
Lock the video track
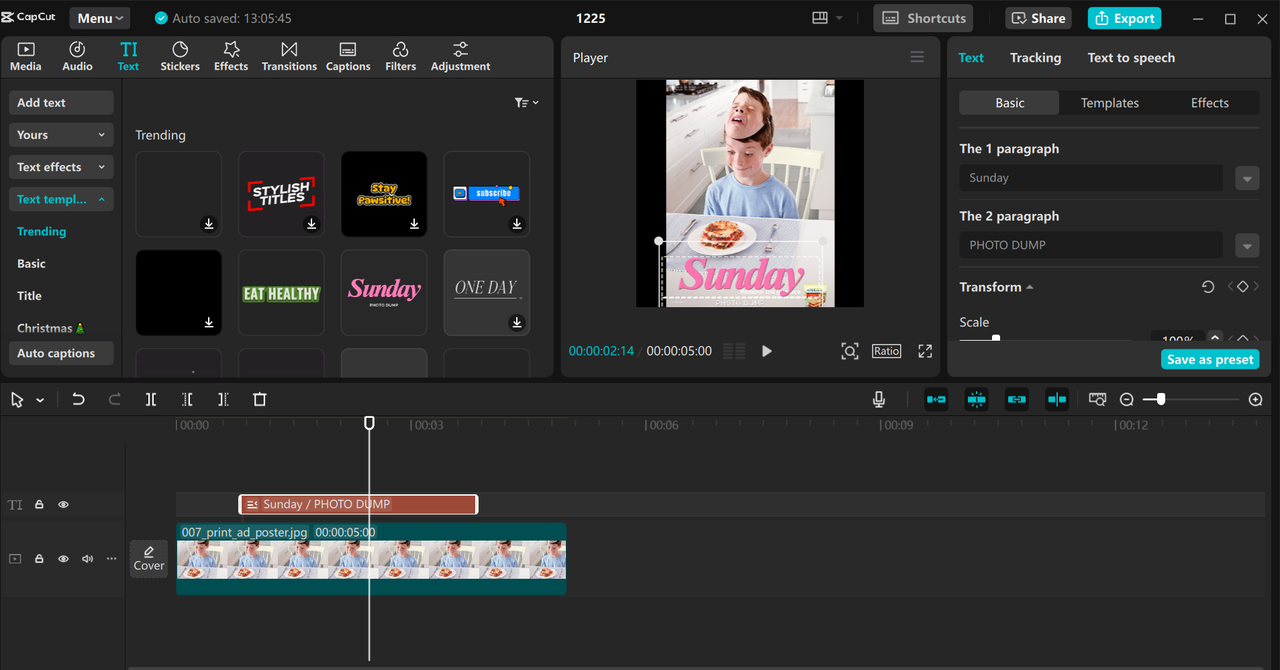(40, 559)
